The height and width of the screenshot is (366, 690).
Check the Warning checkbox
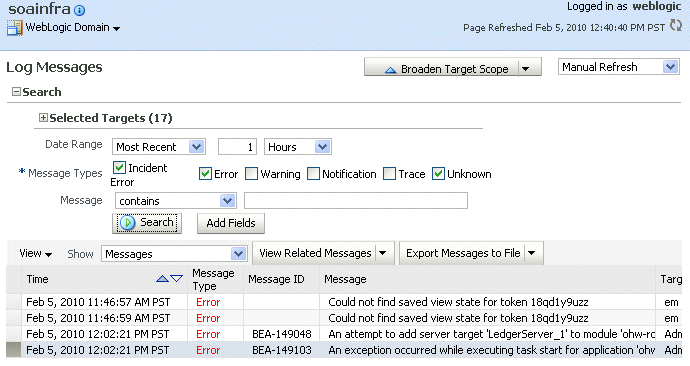click(251, 173)
